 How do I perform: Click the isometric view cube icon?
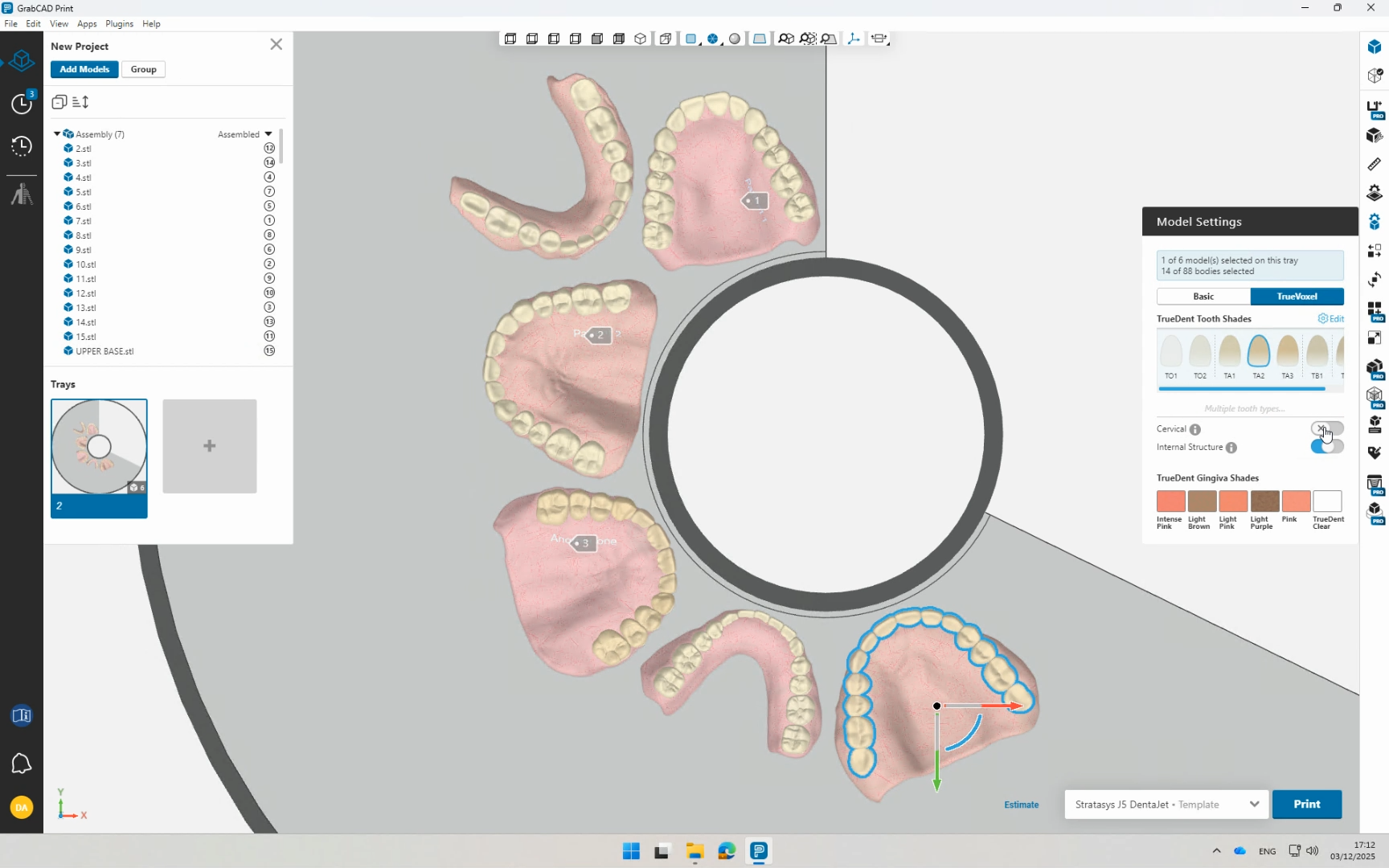[640, 39]
